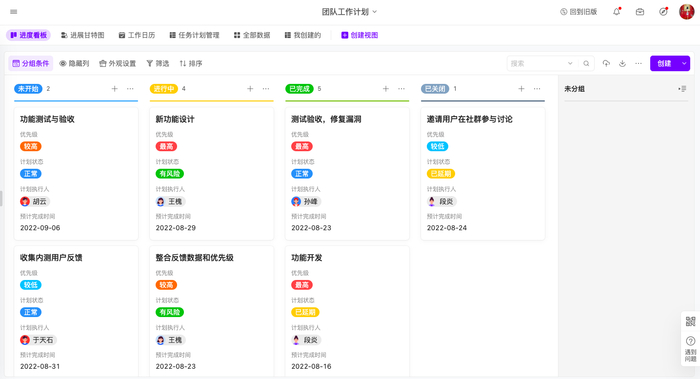Click the 搜索 search input field

point(538,63)
